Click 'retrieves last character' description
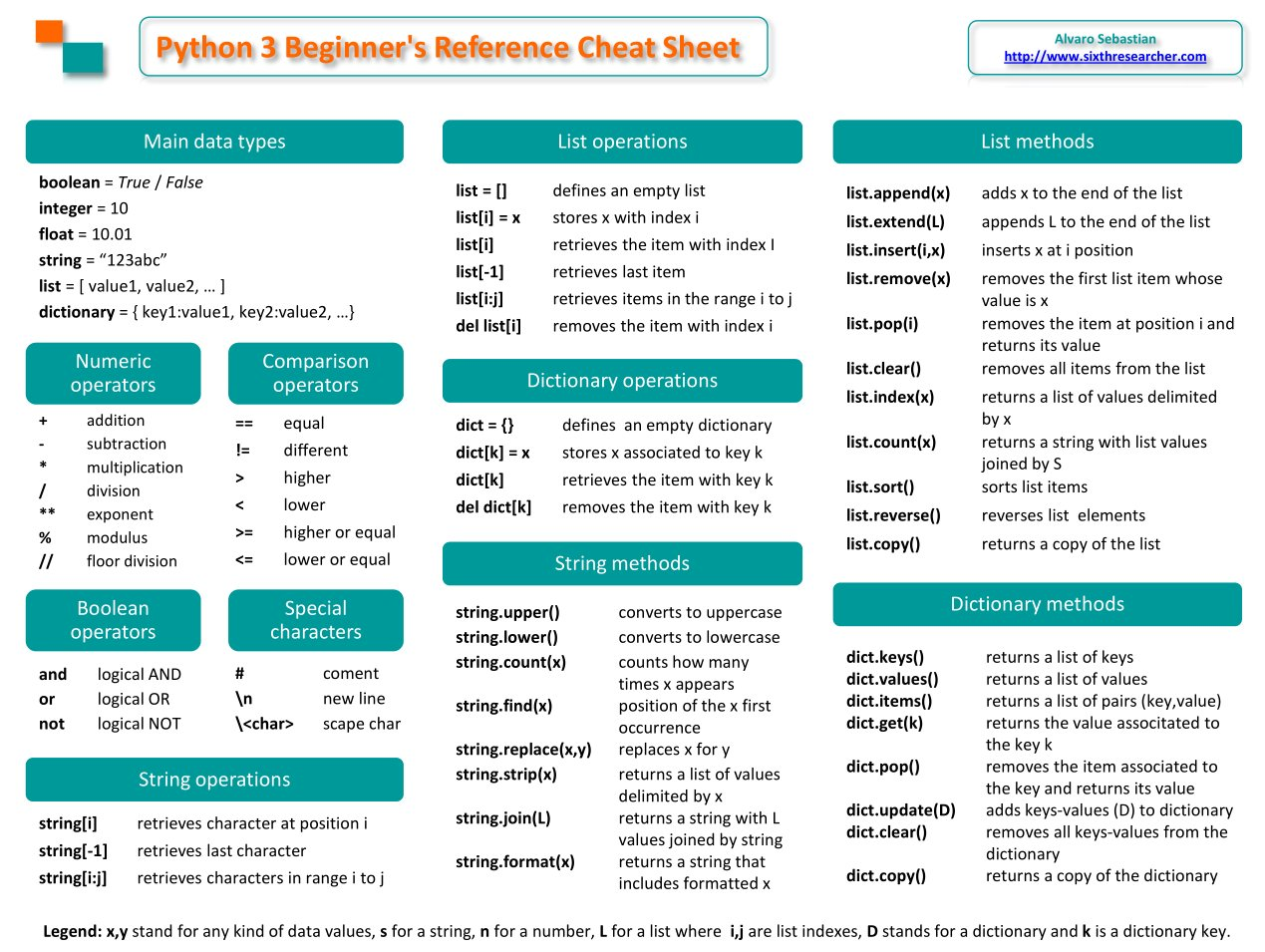Image resolution: width=1265 pixels, height=952 pixels. click(221, 851)
